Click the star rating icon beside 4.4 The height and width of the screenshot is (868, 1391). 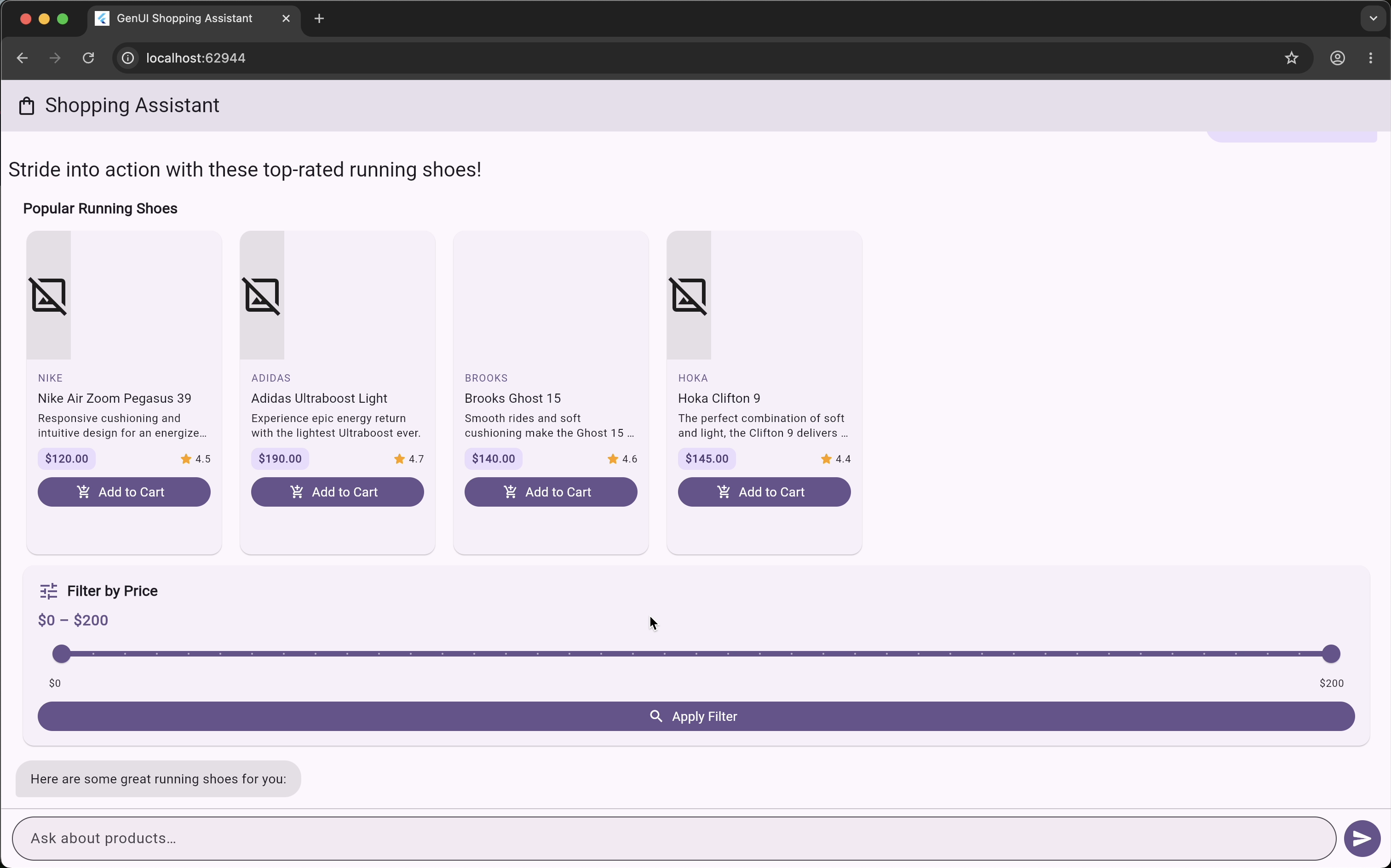(826, 459)
